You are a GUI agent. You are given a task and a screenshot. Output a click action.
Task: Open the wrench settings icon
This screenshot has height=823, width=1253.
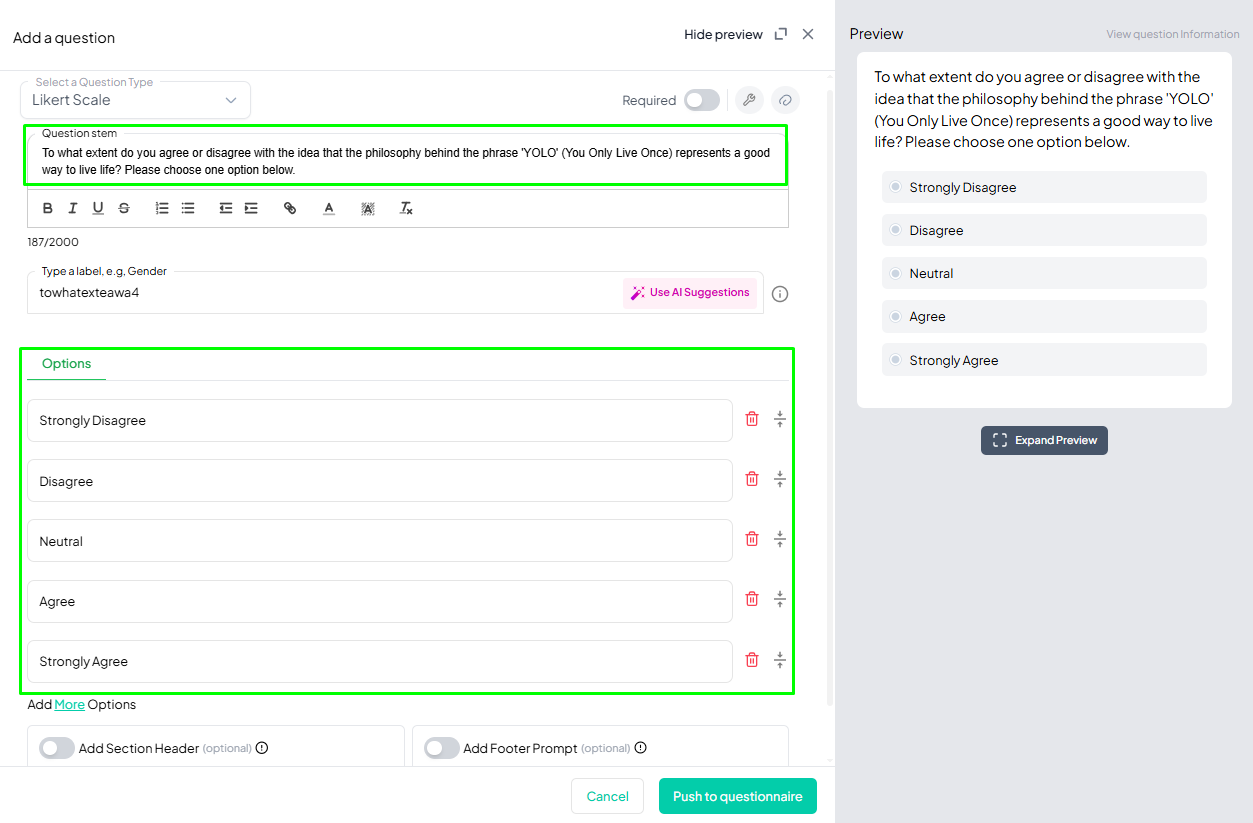(749, 100)
